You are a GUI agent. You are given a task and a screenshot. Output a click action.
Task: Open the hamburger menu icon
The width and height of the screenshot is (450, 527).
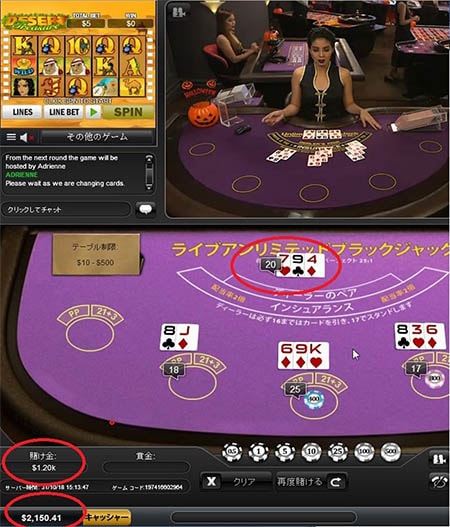[11, 137]
